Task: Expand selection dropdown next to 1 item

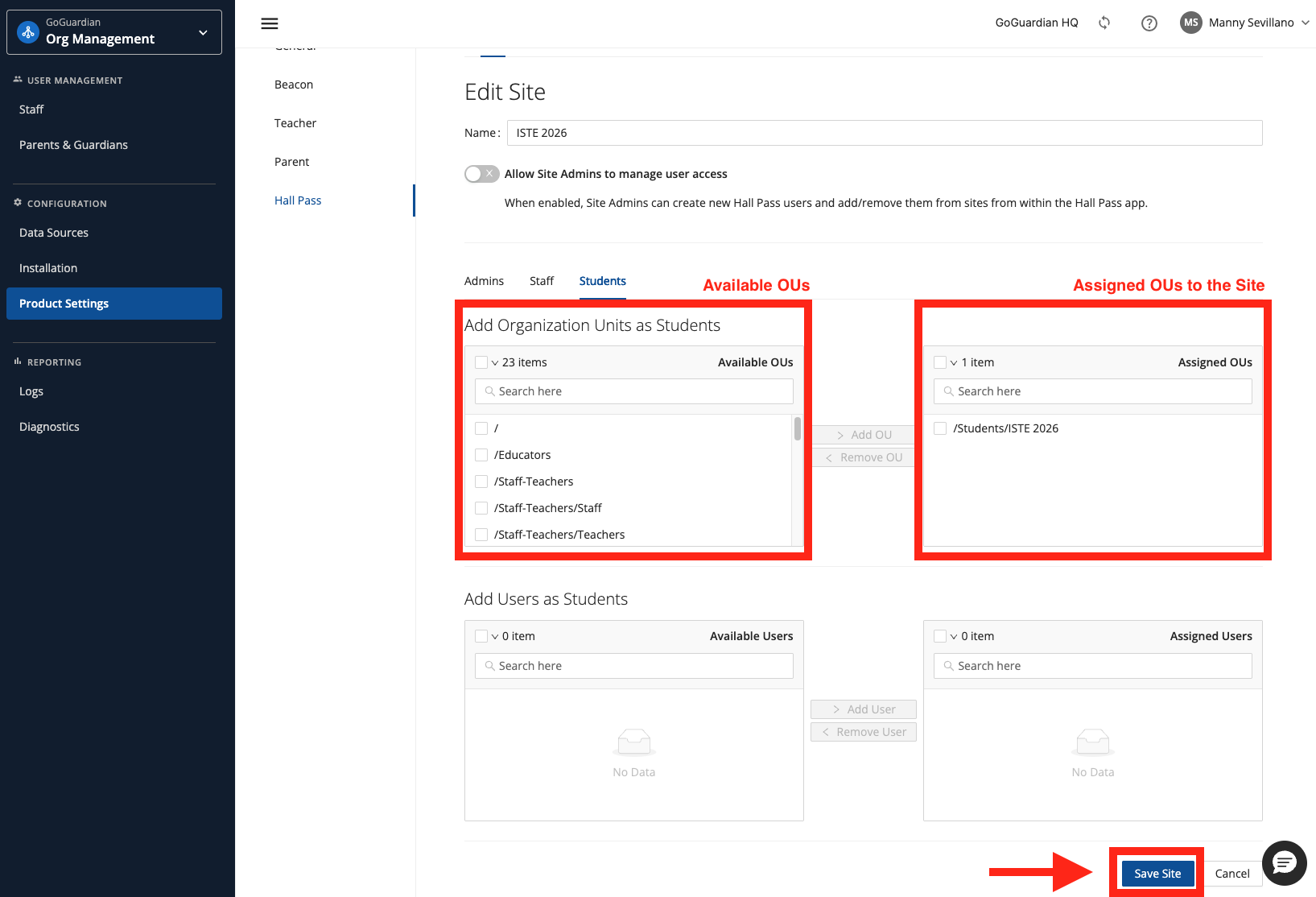Action: pyautogui.click(x=954, y=363)
